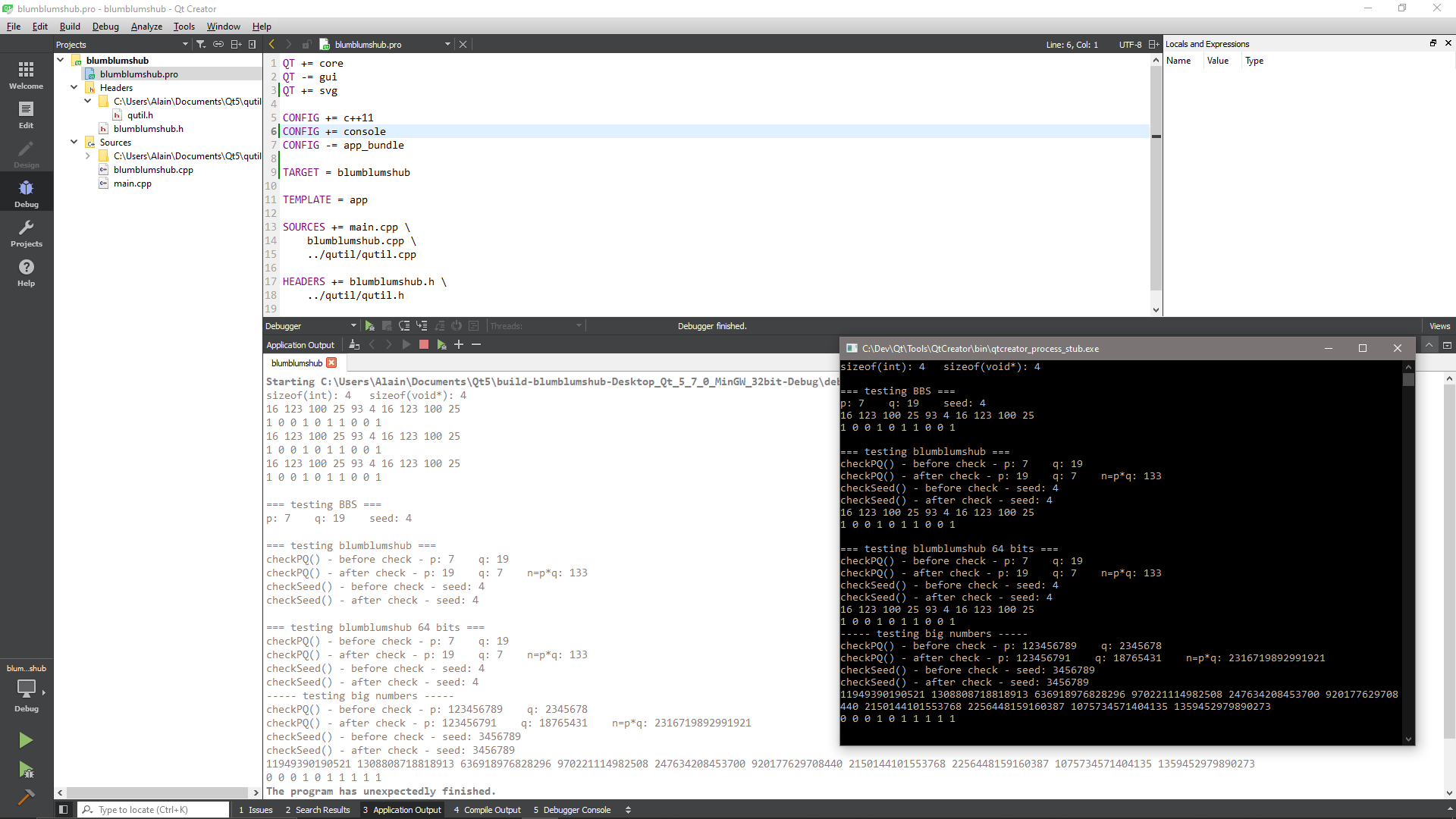This screenshot has height=819, width=1456.
Task: Open the debugger Views menu
Action: 1439,326
